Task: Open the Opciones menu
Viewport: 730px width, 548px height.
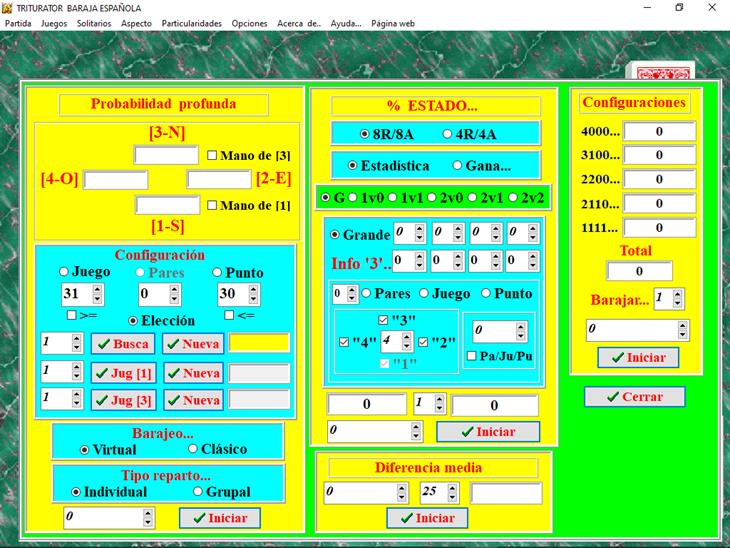Action: (x=249, y=23)
